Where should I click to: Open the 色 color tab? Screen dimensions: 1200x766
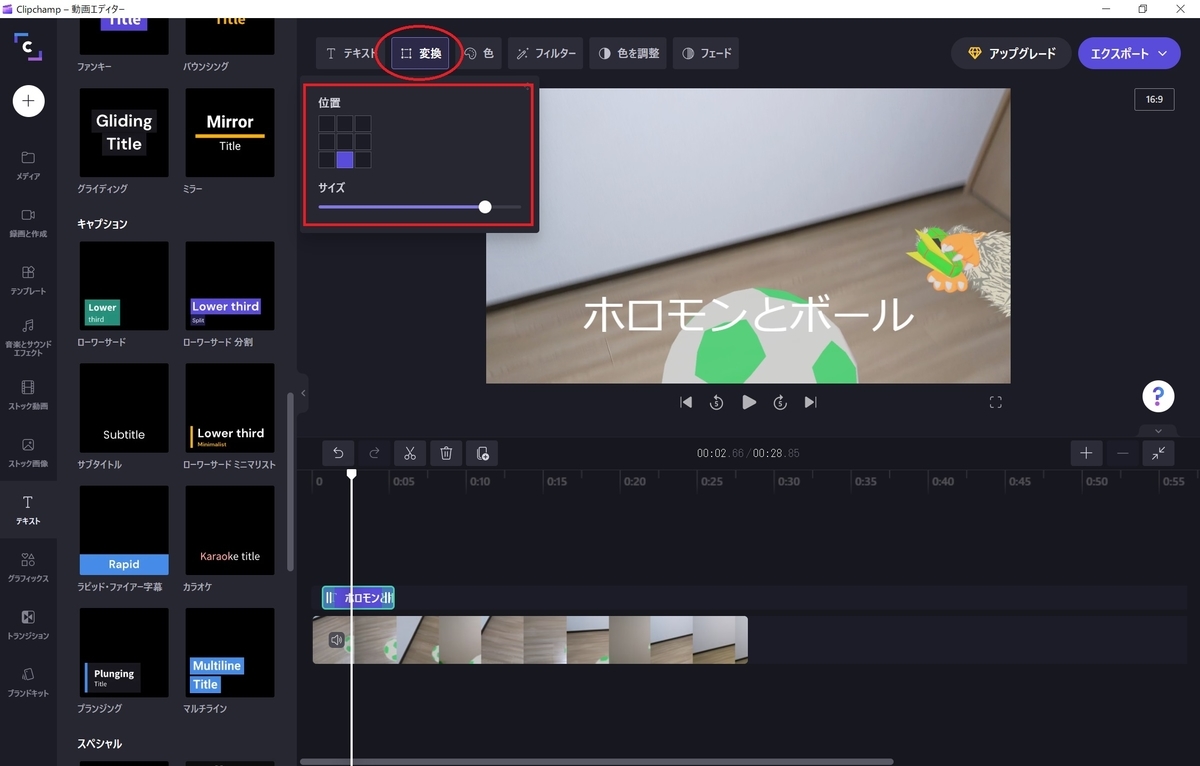(479, 53)
